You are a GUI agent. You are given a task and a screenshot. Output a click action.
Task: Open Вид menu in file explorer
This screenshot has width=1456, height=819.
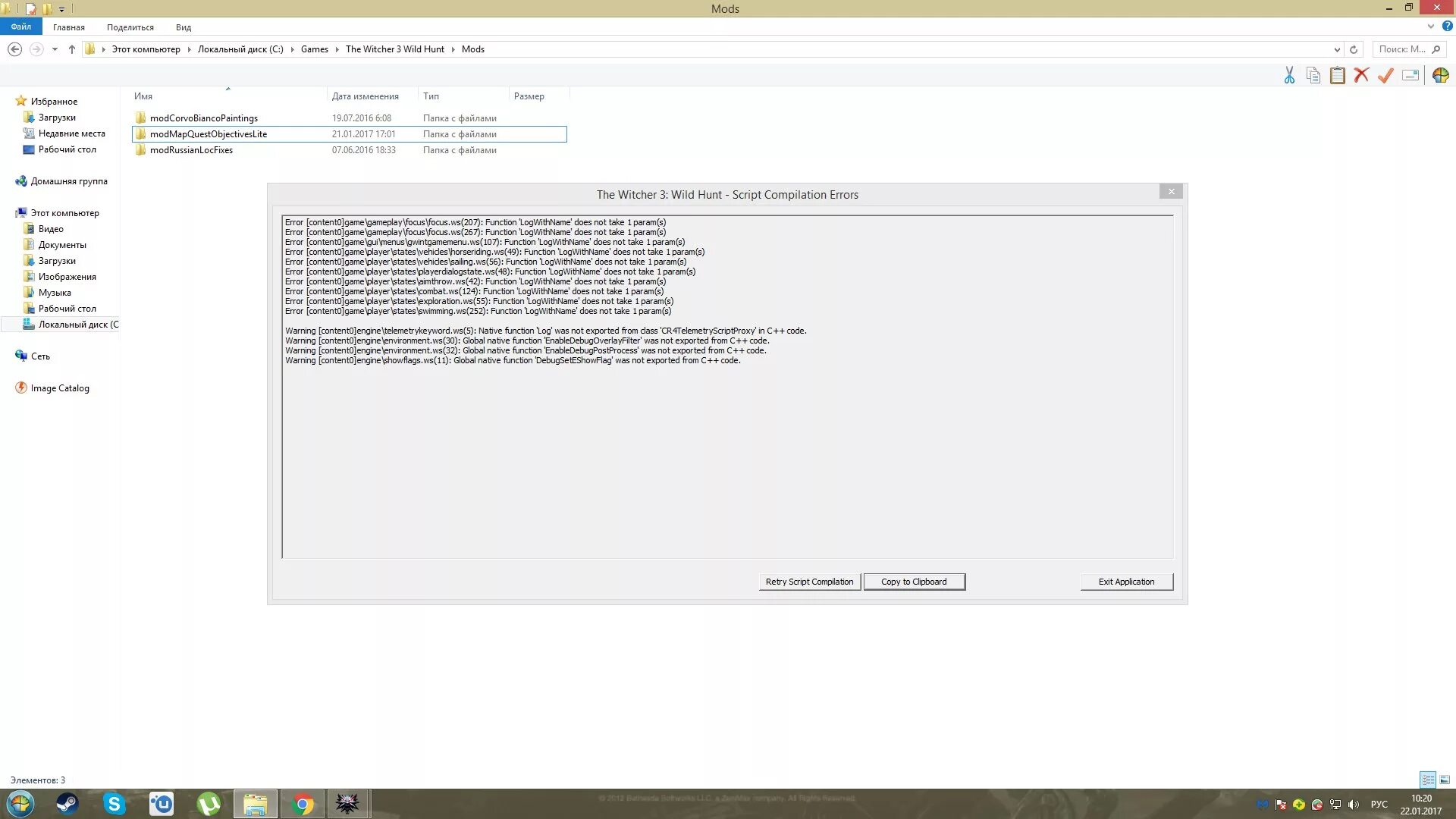click(183, 27)
